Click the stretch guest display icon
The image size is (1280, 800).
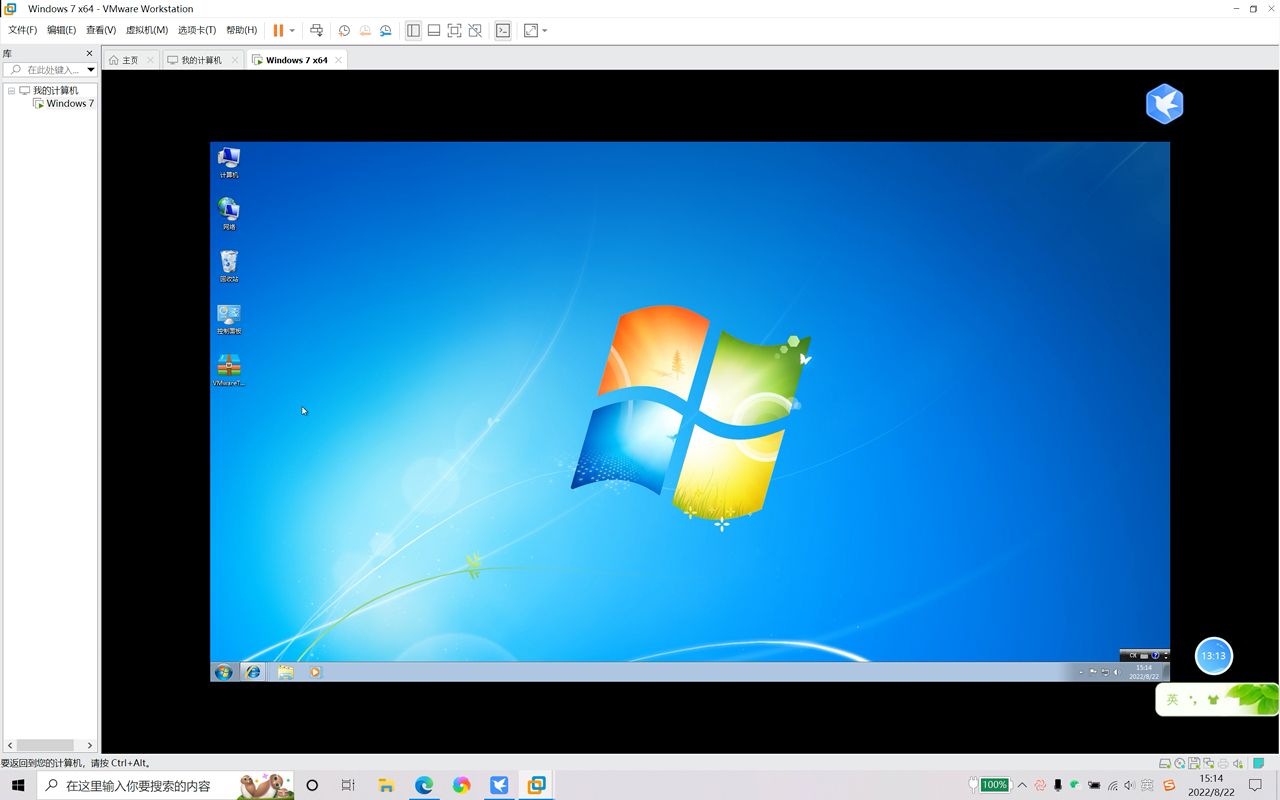click(531, 31)
